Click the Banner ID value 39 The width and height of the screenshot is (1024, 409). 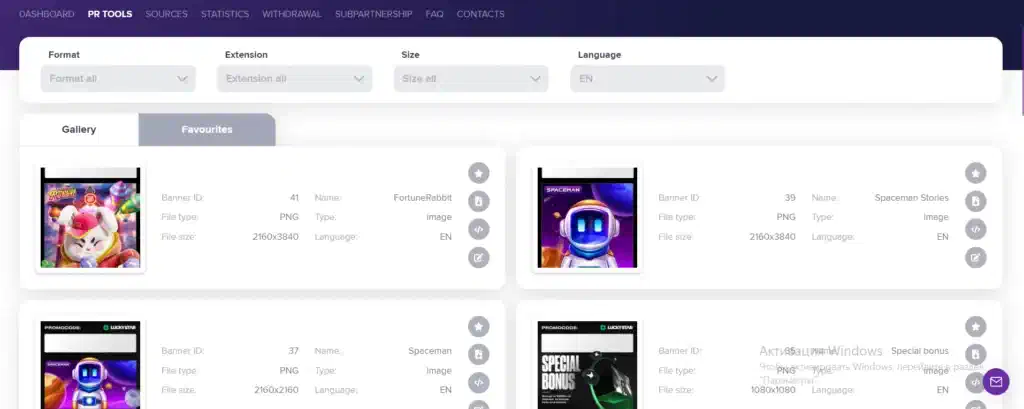coord(790,197)
